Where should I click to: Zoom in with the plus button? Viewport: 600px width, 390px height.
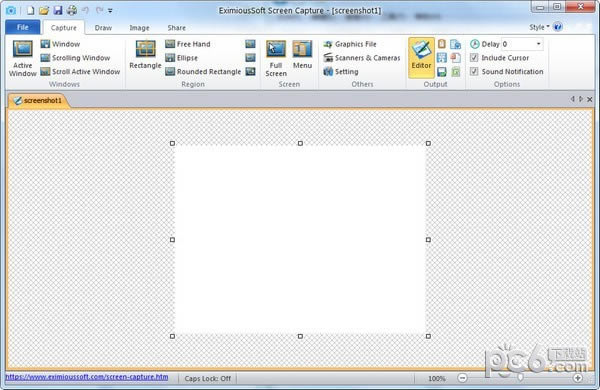(578, 378)
